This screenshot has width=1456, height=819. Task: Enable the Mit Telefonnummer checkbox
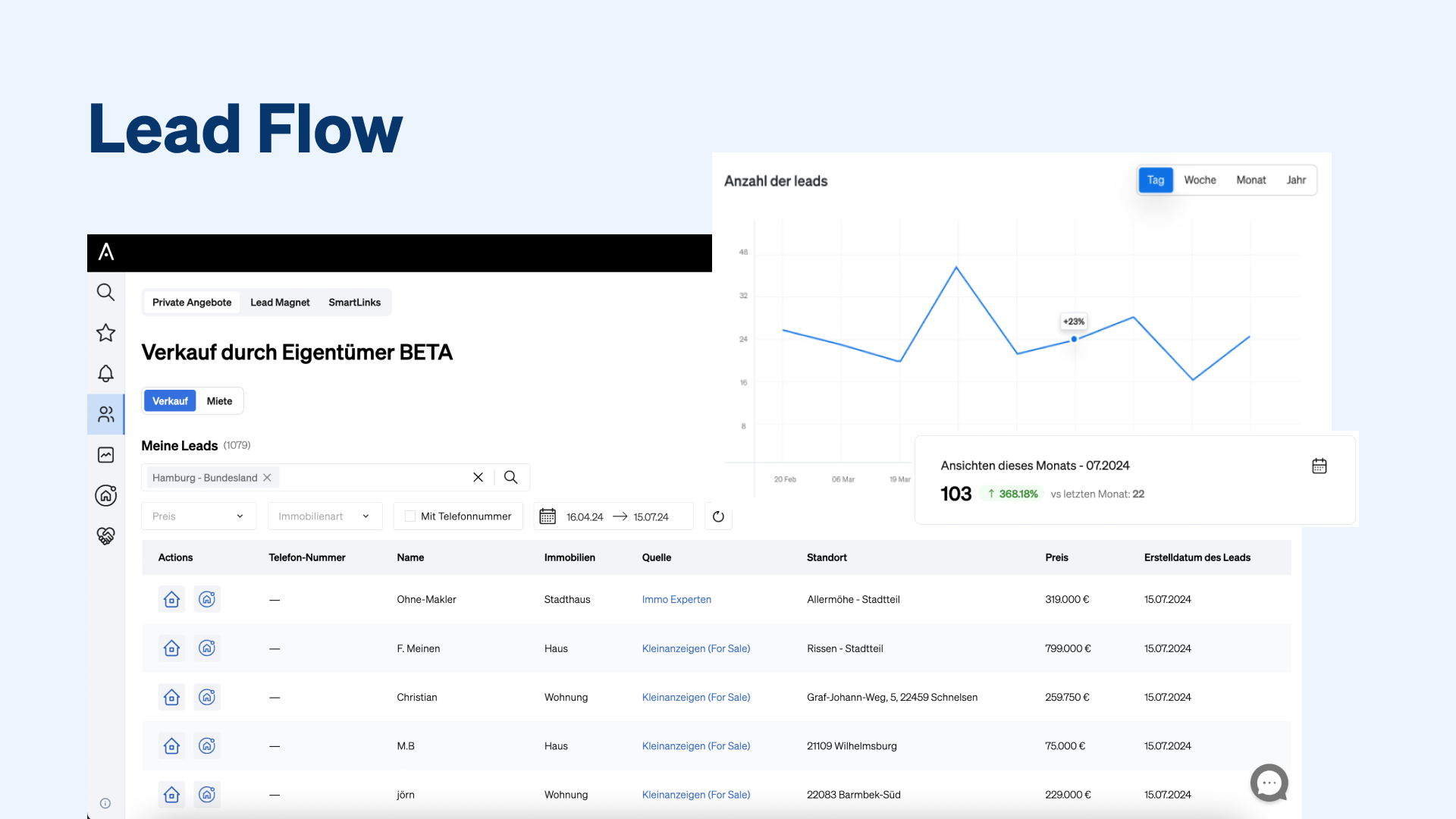(x=409, y=516)
